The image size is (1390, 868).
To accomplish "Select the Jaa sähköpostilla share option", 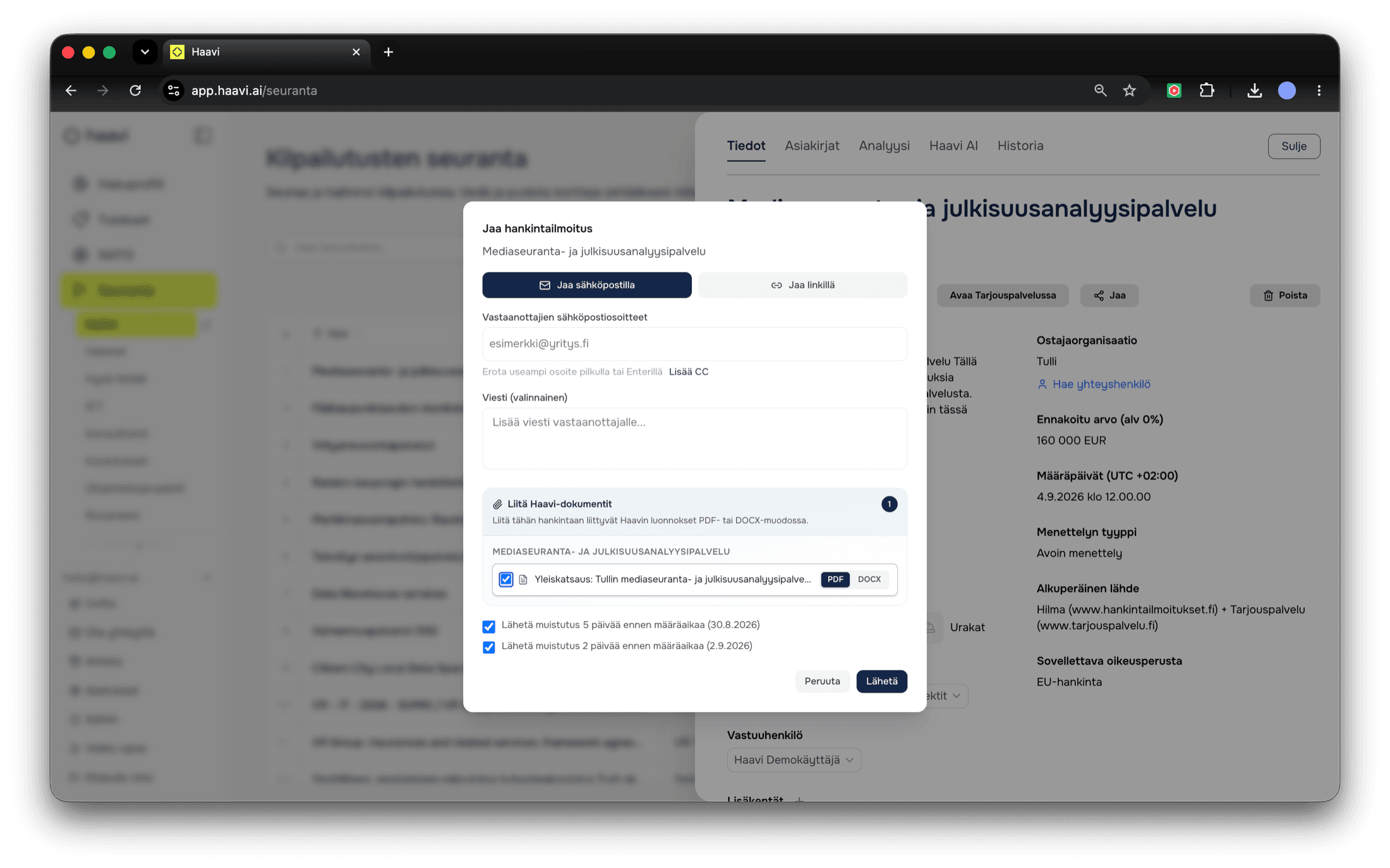I will click(587, 285).
